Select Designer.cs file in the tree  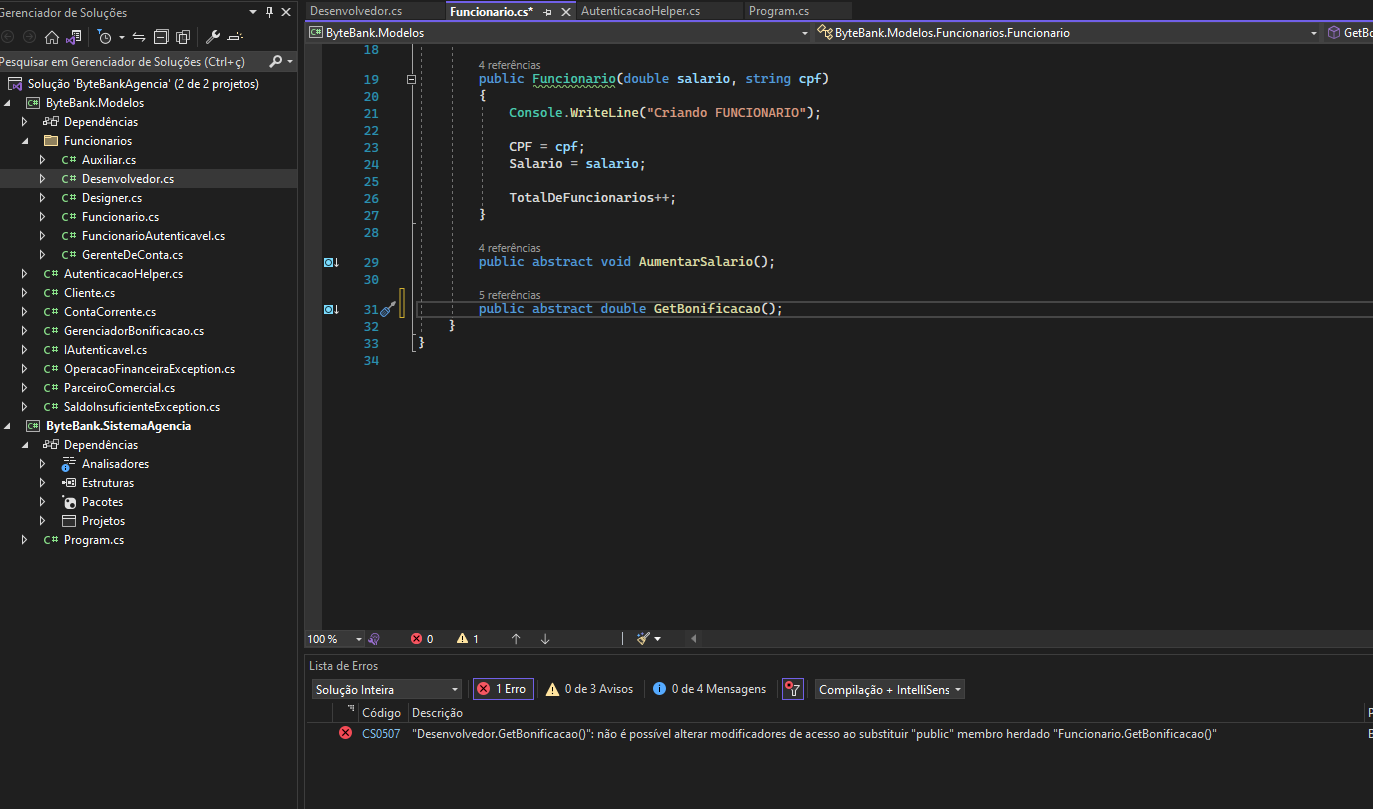click(112, 198)
